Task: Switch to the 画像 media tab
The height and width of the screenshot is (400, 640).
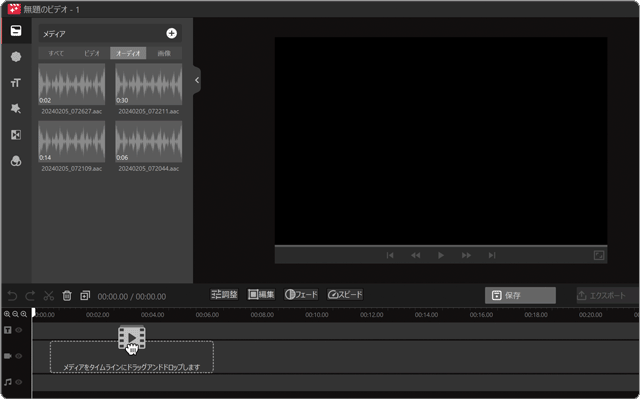Action: point(164,52)
